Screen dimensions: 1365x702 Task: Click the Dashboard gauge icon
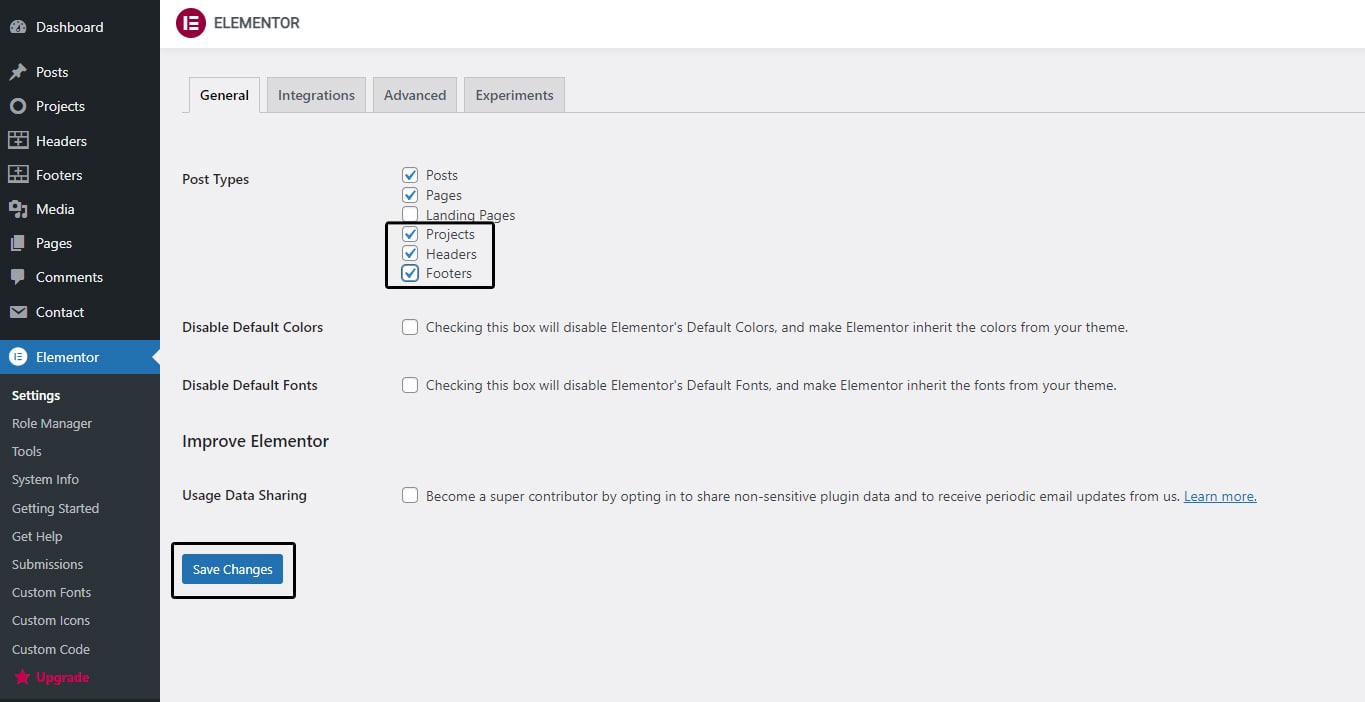click(18, 27)
